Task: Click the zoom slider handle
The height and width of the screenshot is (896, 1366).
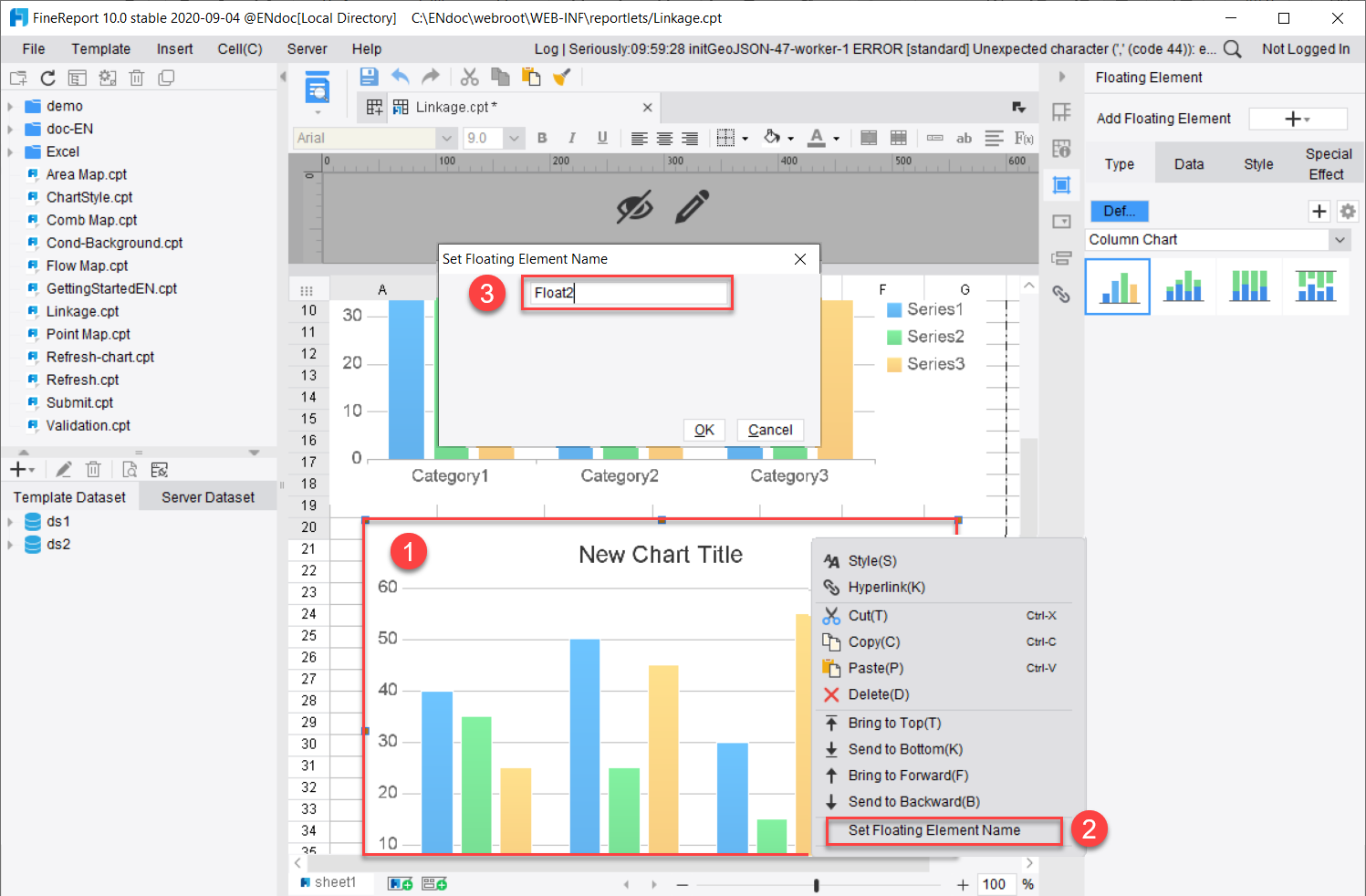Action: [x=816, y=885]
